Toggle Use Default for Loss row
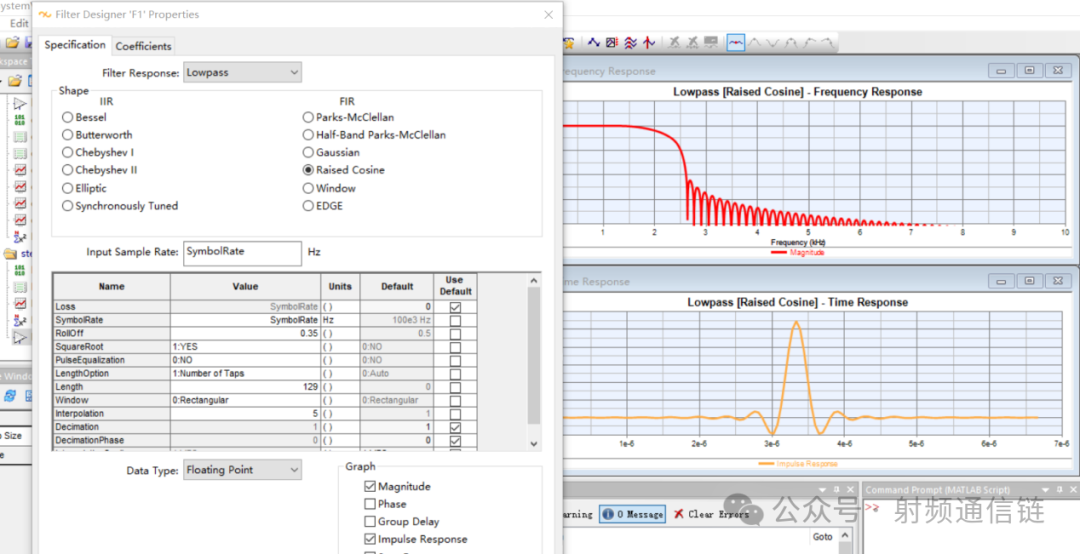Image resolution: width=1080 pixels, height=554 pixels. (x=455, y=307)
